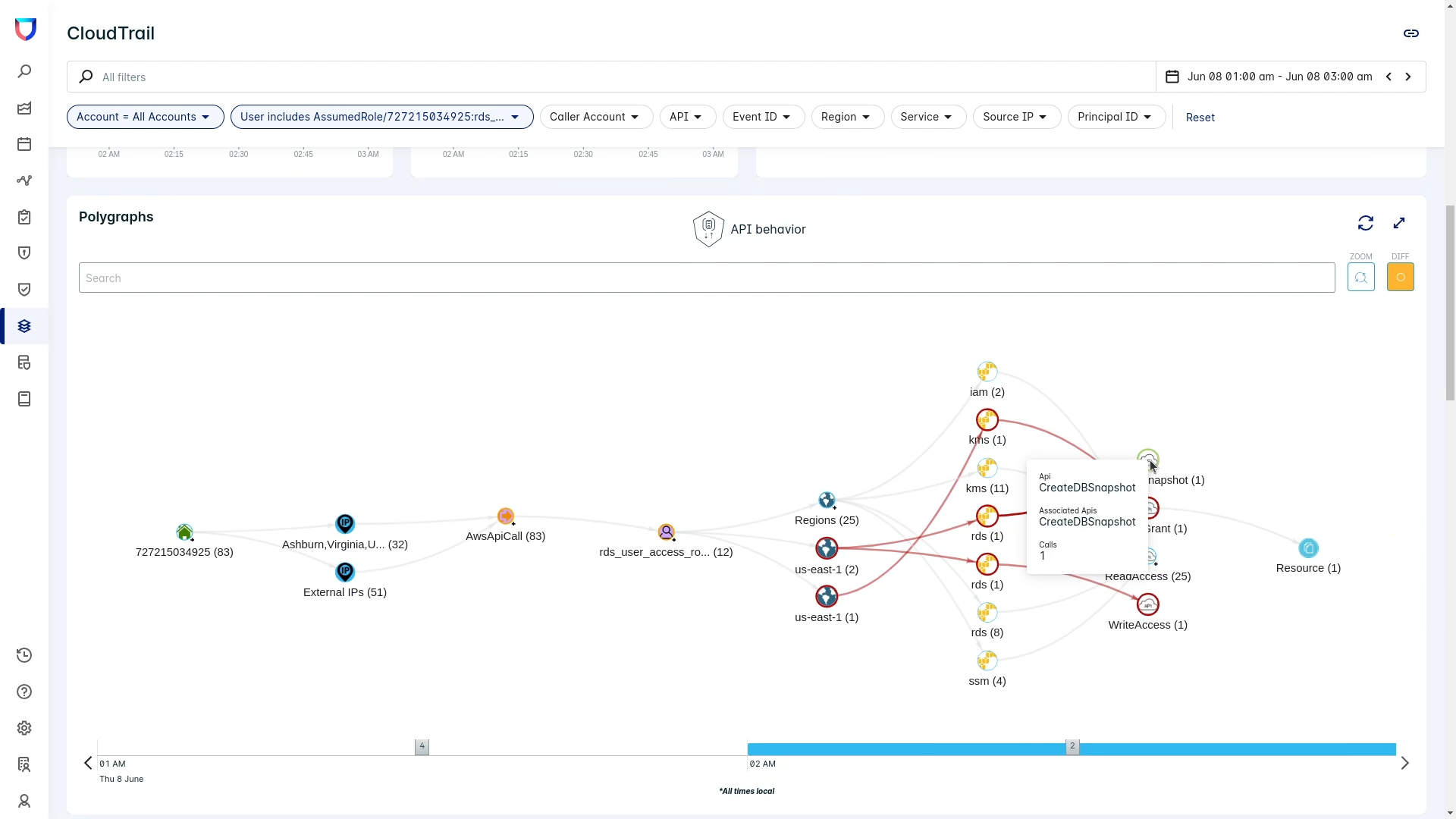Expand the Region filter dropdown
Screen dimensions: 1456x819
pyautogui.click(x=847, y=117)
